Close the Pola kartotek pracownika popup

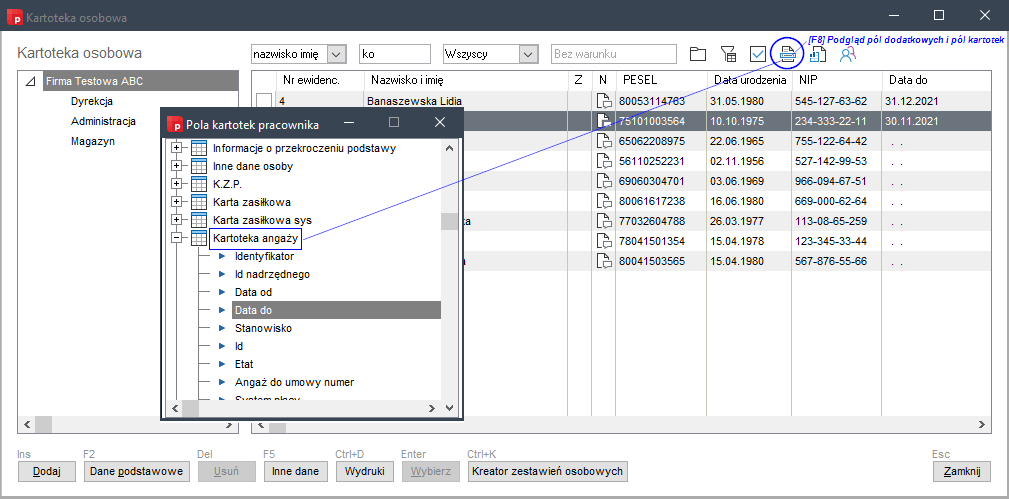tap(440, 122)
